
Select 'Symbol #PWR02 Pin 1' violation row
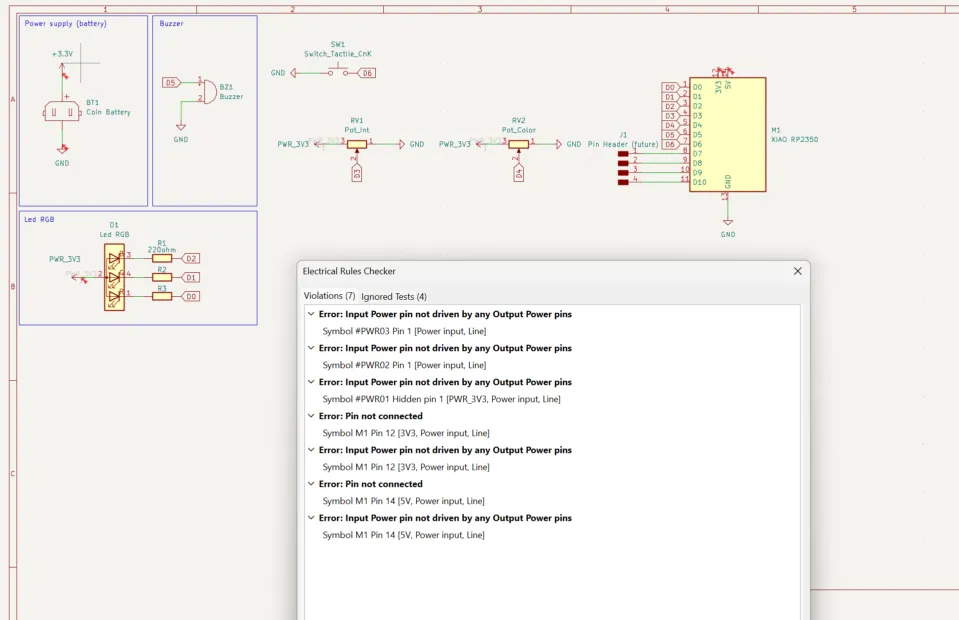[x=404, y=365]
